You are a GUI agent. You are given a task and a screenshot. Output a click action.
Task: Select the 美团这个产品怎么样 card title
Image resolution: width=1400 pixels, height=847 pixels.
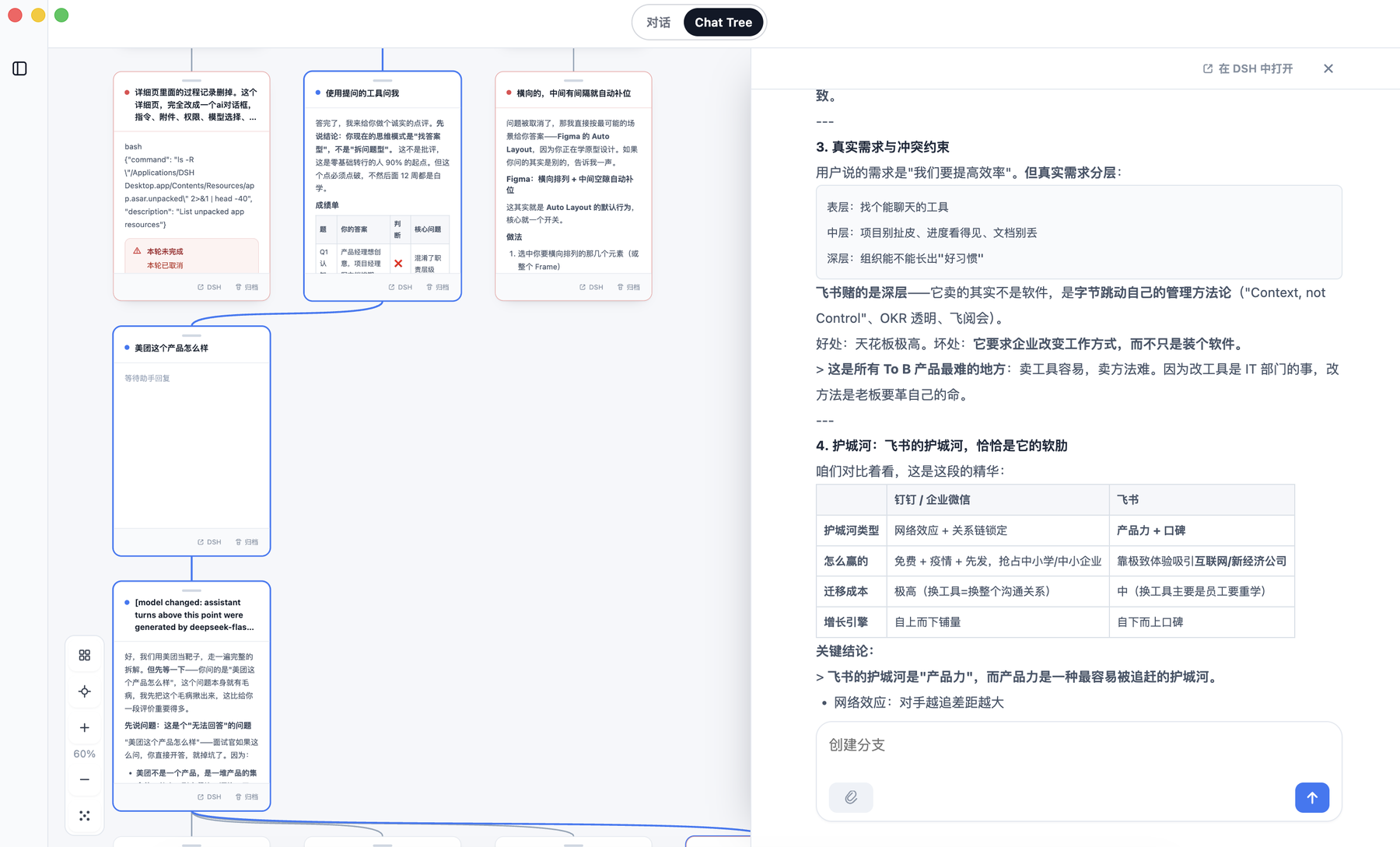(x=171, y=348)
